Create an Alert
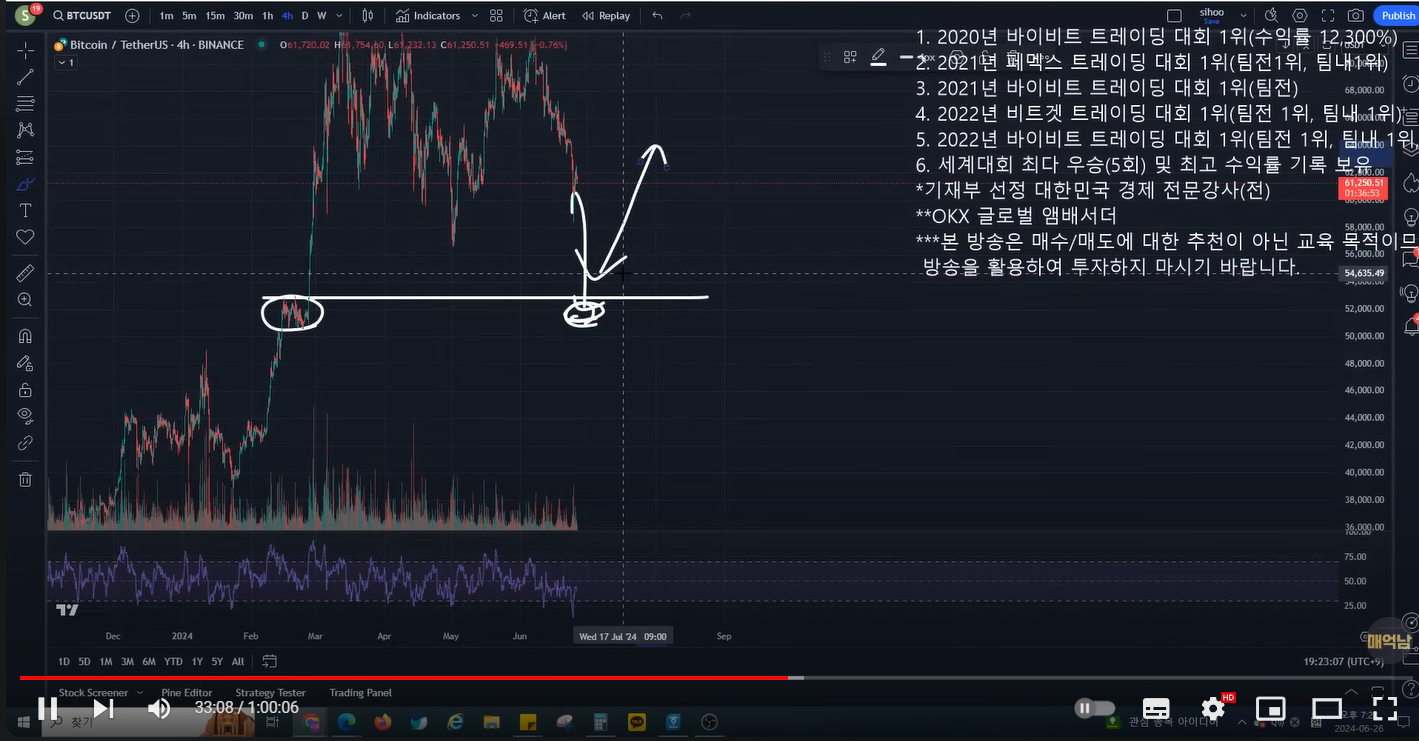1419x741 pixels. (x=546, y=16)
